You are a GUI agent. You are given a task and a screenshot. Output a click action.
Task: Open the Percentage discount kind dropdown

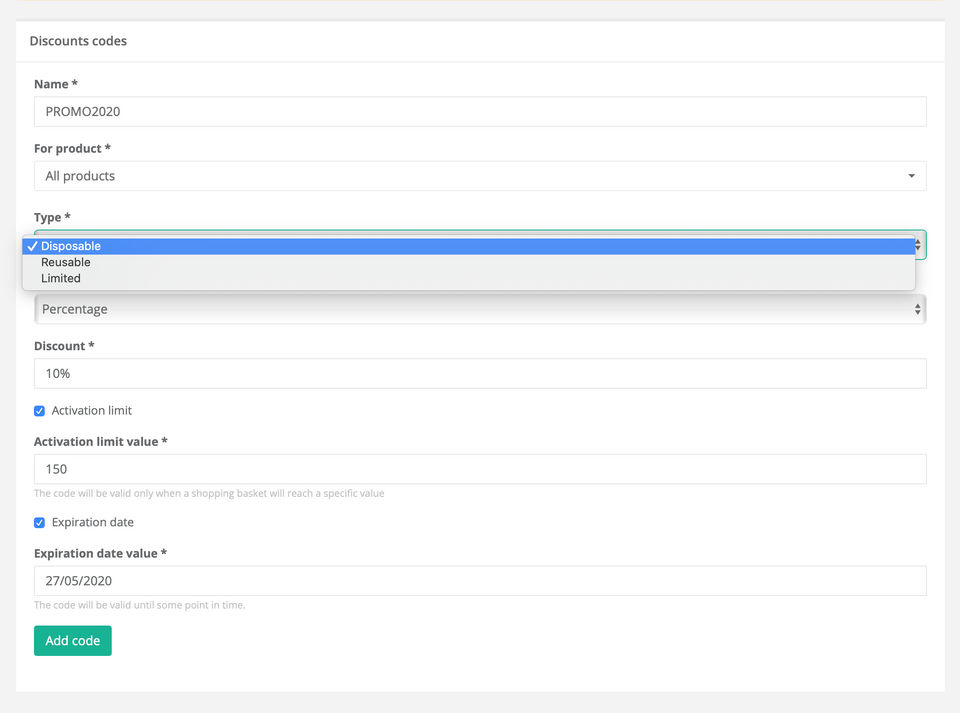pyautogui.click(x=480, y=310)
